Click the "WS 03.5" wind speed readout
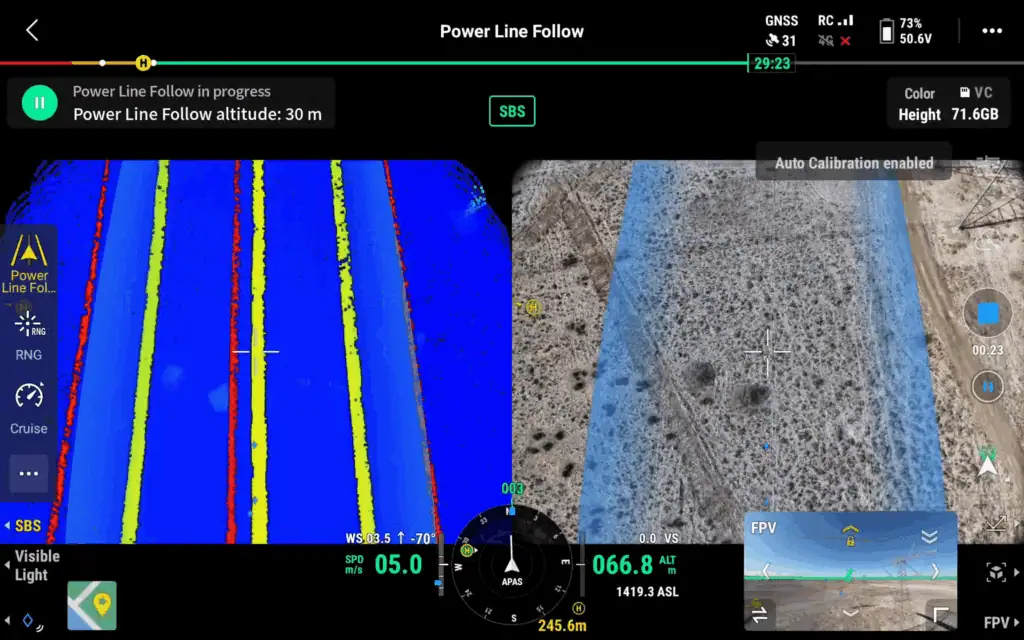The height and width of the screenshot is (640, 1024). pos(369,538)
